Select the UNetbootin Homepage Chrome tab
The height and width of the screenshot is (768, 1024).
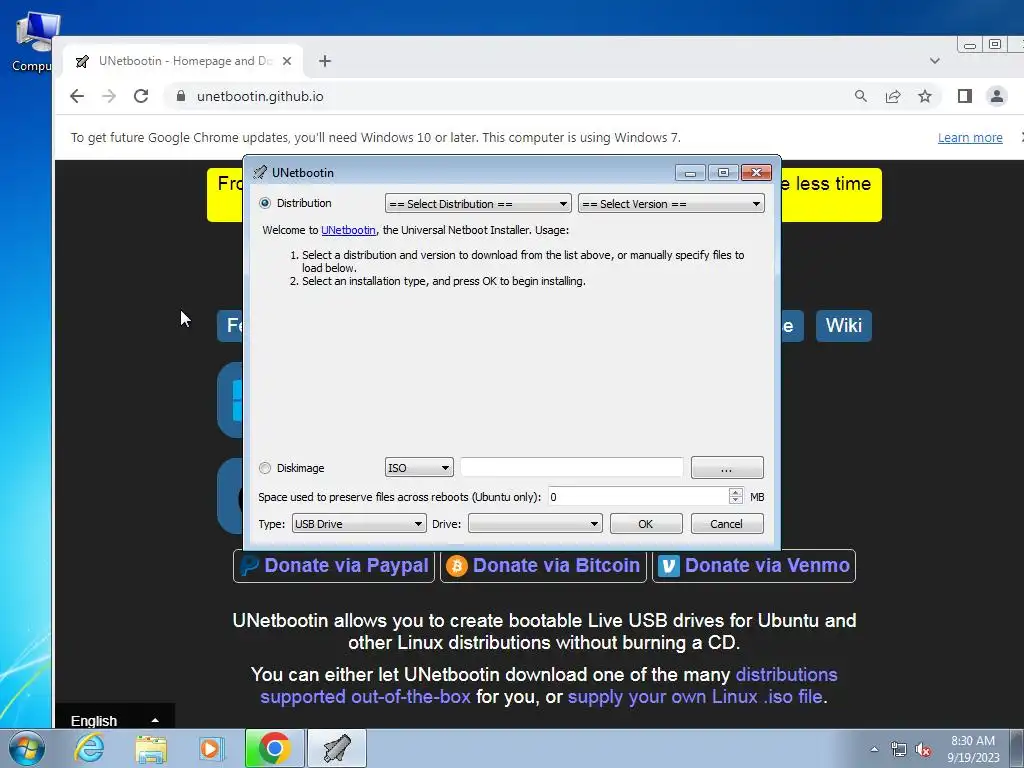point(183,61)
